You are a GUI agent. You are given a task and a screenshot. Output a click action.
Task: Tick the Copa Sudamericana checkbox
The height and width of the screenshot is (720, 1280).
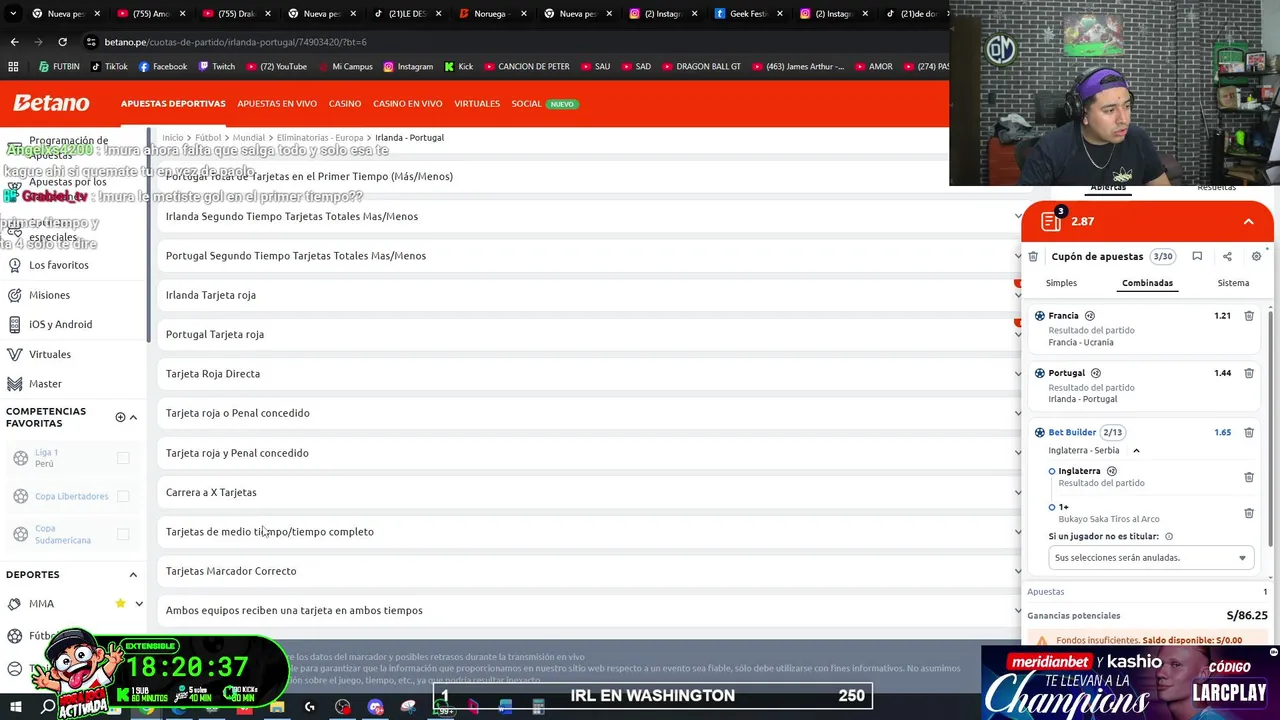[x=123, y=534]
